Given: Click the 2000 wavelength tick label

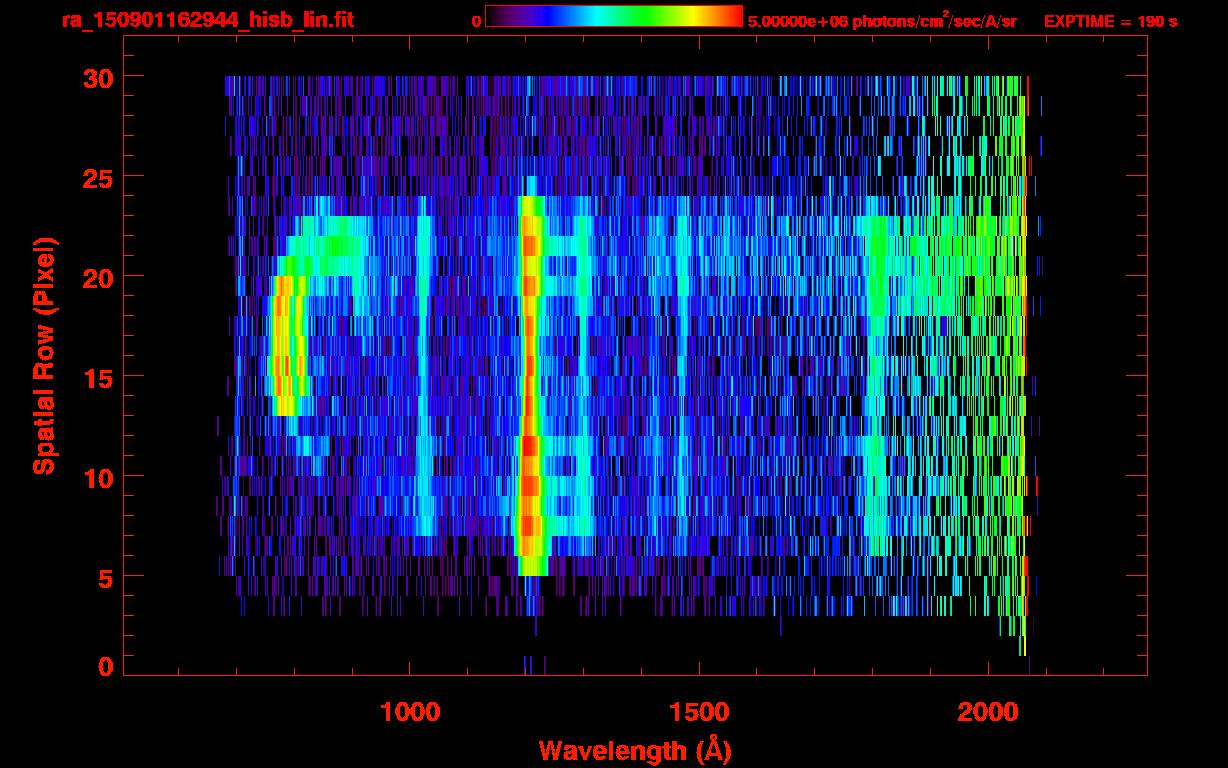Looking at the screenshot, I should pyautogui.click(x=987, y=712).
